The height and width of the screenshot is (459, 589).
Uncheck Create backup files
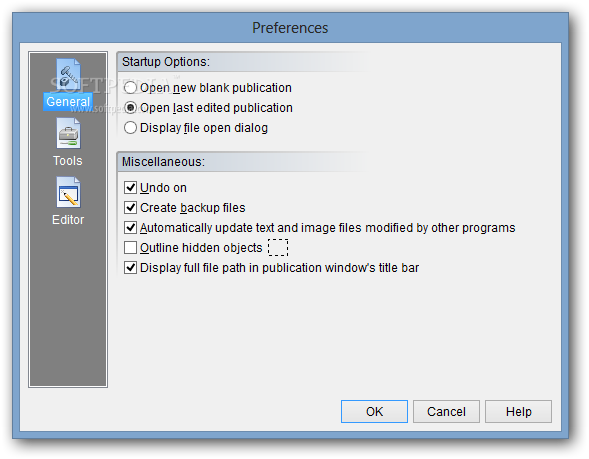point(130,207)
